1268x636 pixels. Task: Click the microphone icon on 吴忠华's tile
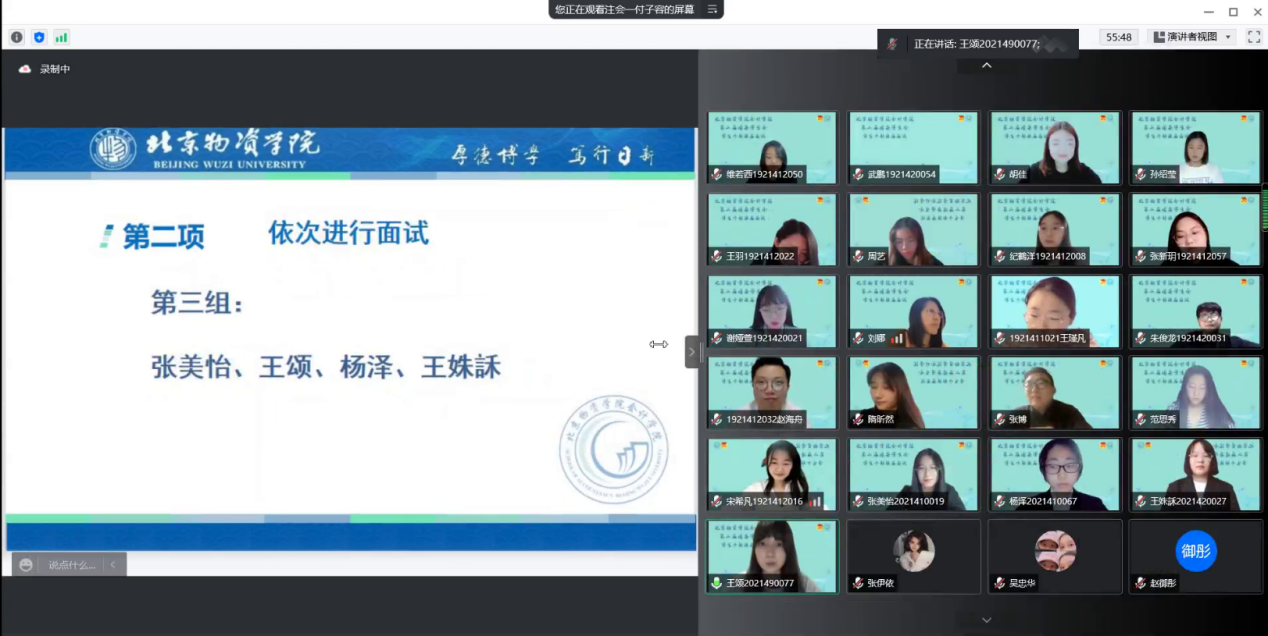click(999, 583)
